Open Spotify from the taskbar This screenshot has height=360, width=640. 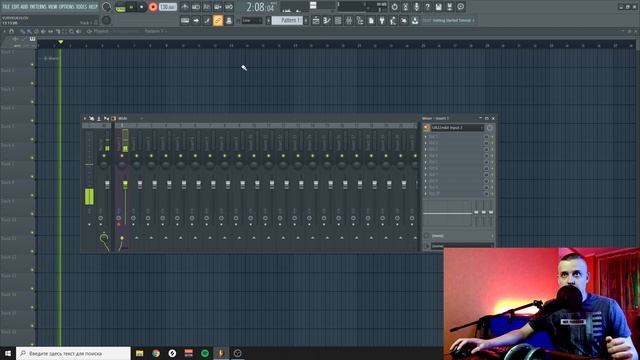pos(205,353)
